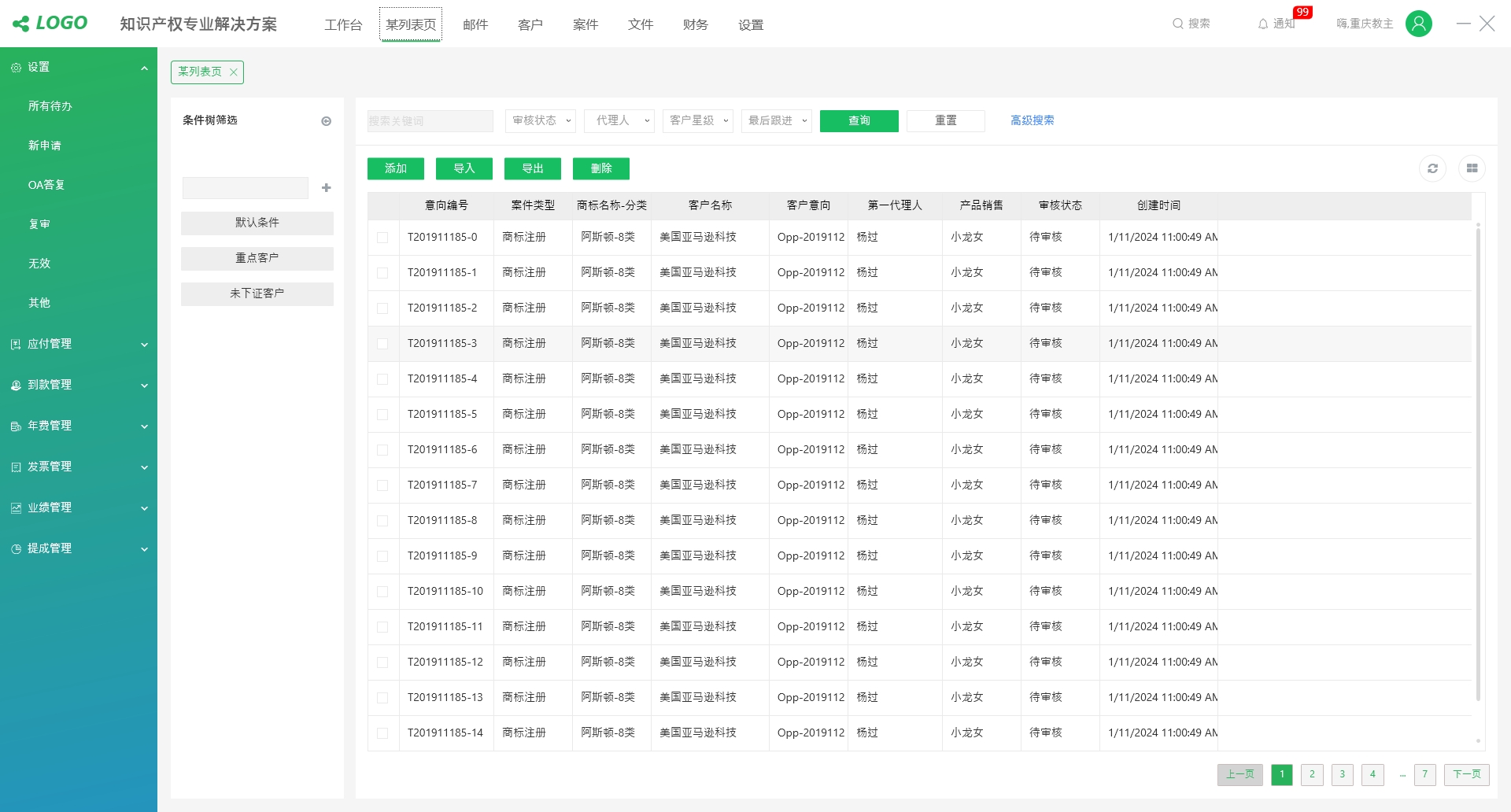
Task: Click the green 查询 button
Action: click(x=859, y=120)
